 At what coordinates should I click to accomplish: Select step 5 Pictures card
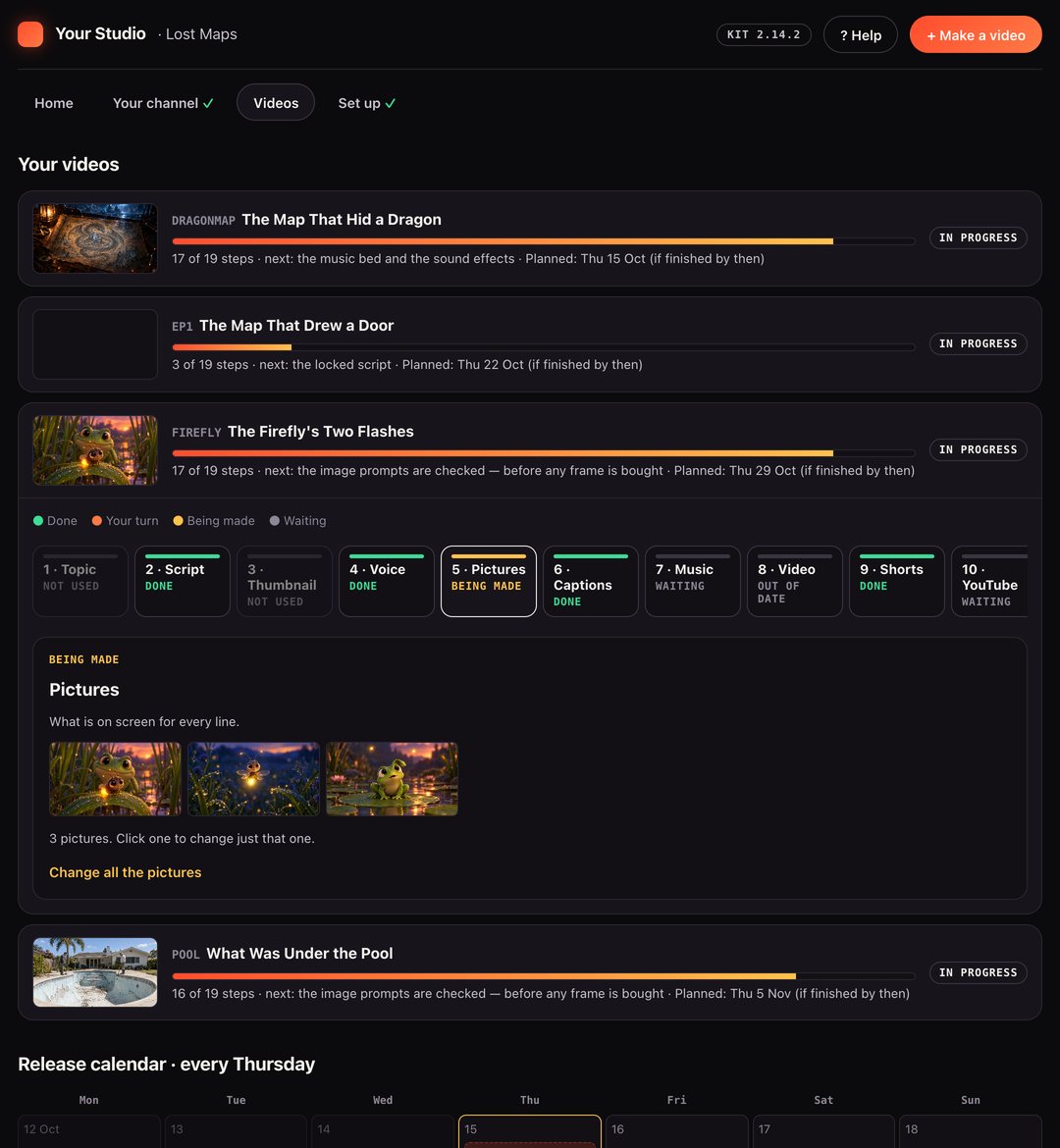coord(489,581)
